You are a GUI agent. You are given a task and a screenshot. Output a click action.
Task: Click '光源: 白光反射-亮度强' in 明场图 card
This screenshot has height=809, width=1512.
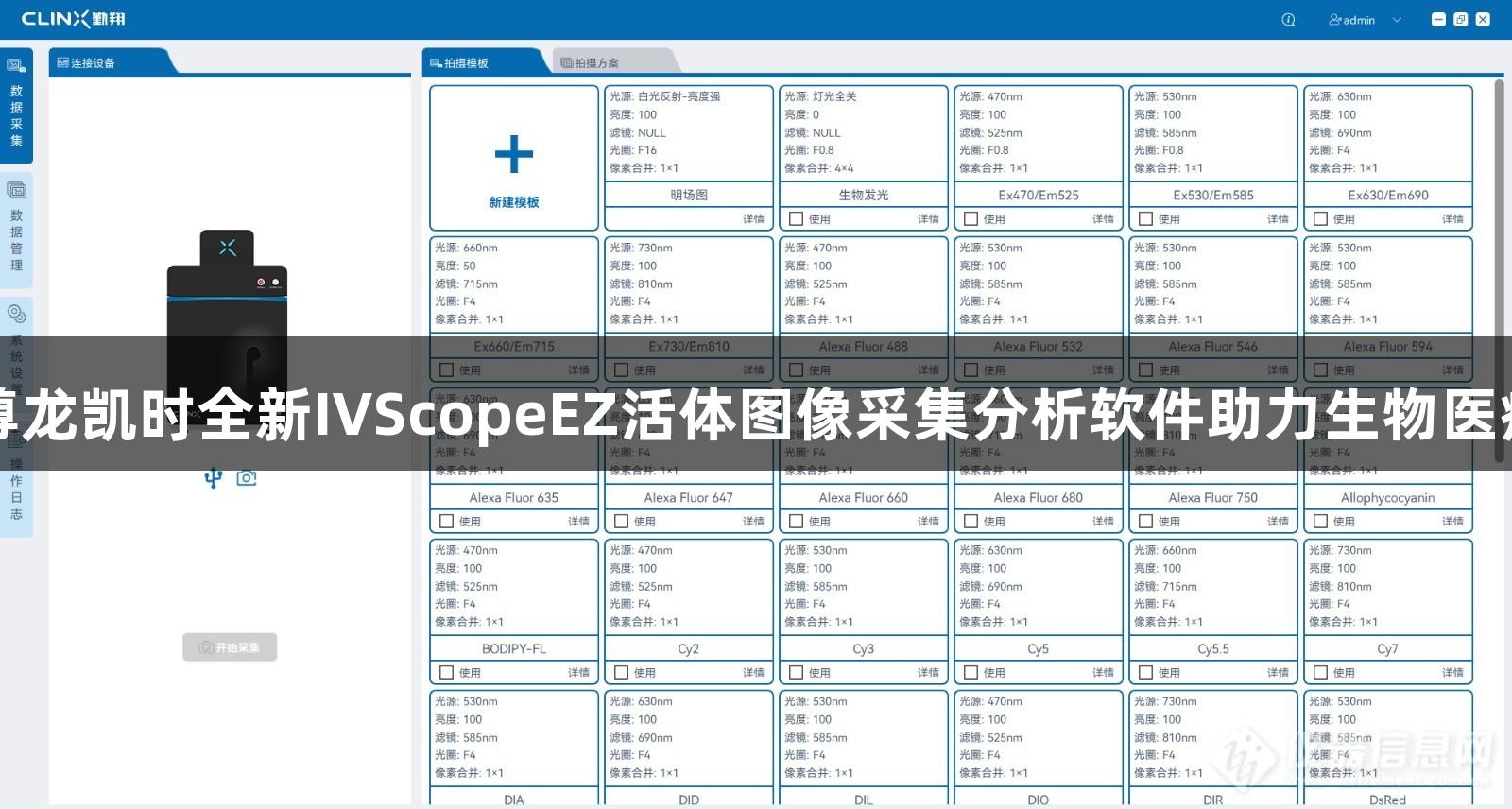[665, 96]
